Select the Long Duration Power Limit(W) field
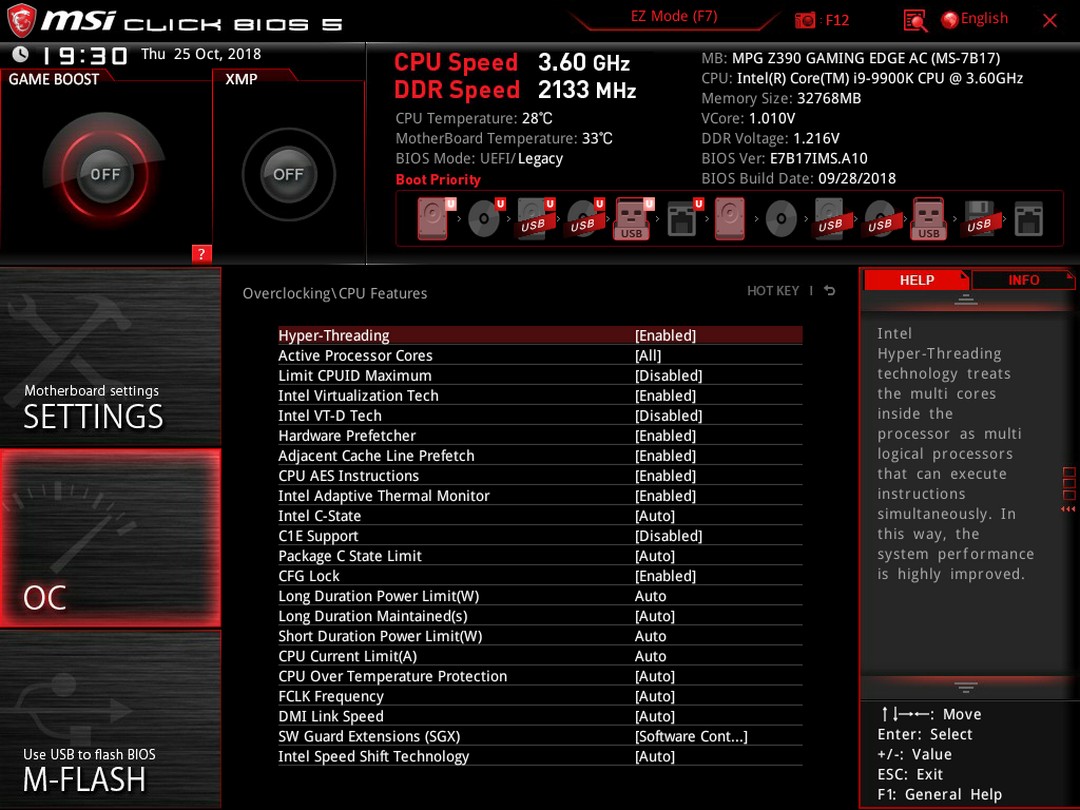This screenshot has height=810, width=1080. coord(540,596)
